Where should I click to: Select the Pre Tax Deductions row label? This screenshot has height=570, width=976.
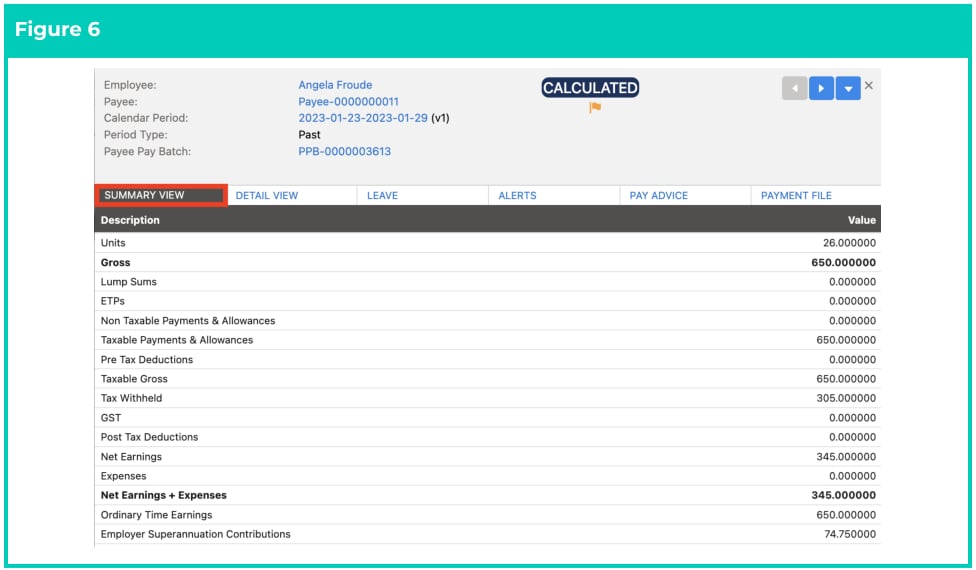point(147,360)
